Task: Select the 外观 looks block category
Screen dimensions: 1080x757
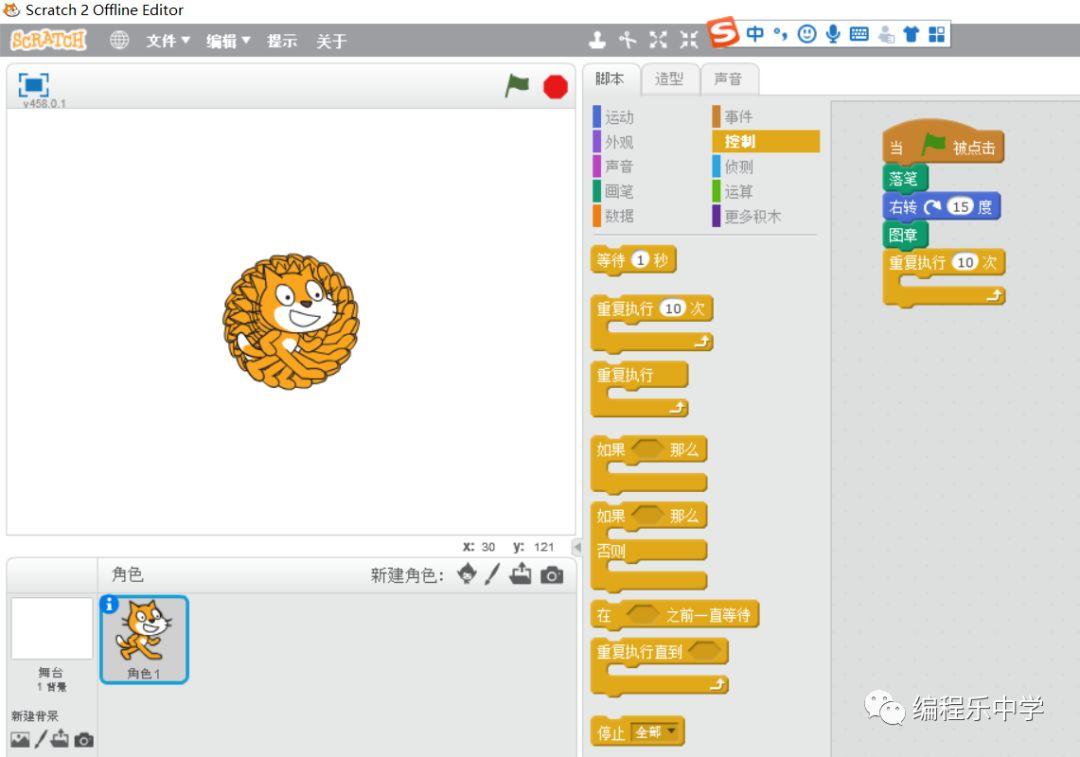Action: 619,142
